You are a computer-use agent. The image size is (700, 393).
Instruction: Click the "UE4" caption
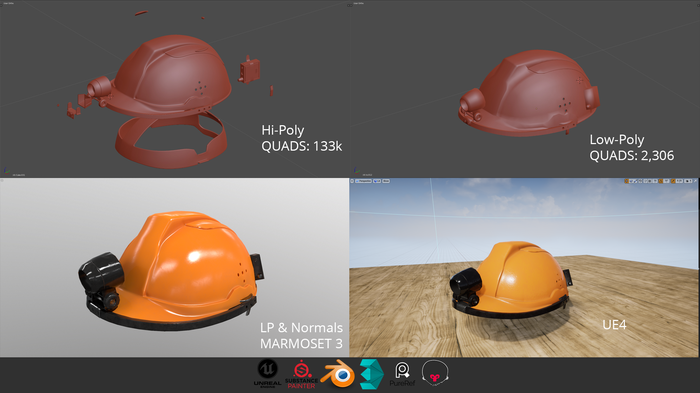[614, 325]
